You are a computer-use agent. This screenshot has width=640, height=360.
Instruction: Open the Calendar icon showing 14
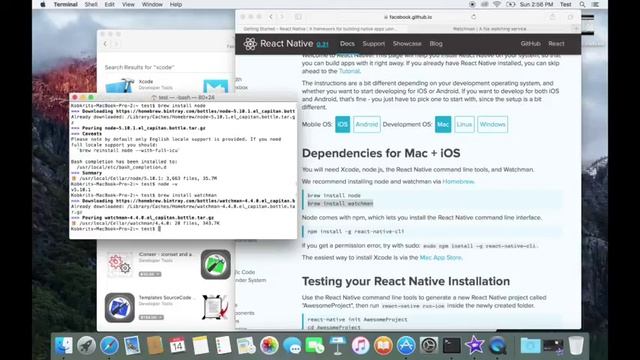tap(177, 346)
